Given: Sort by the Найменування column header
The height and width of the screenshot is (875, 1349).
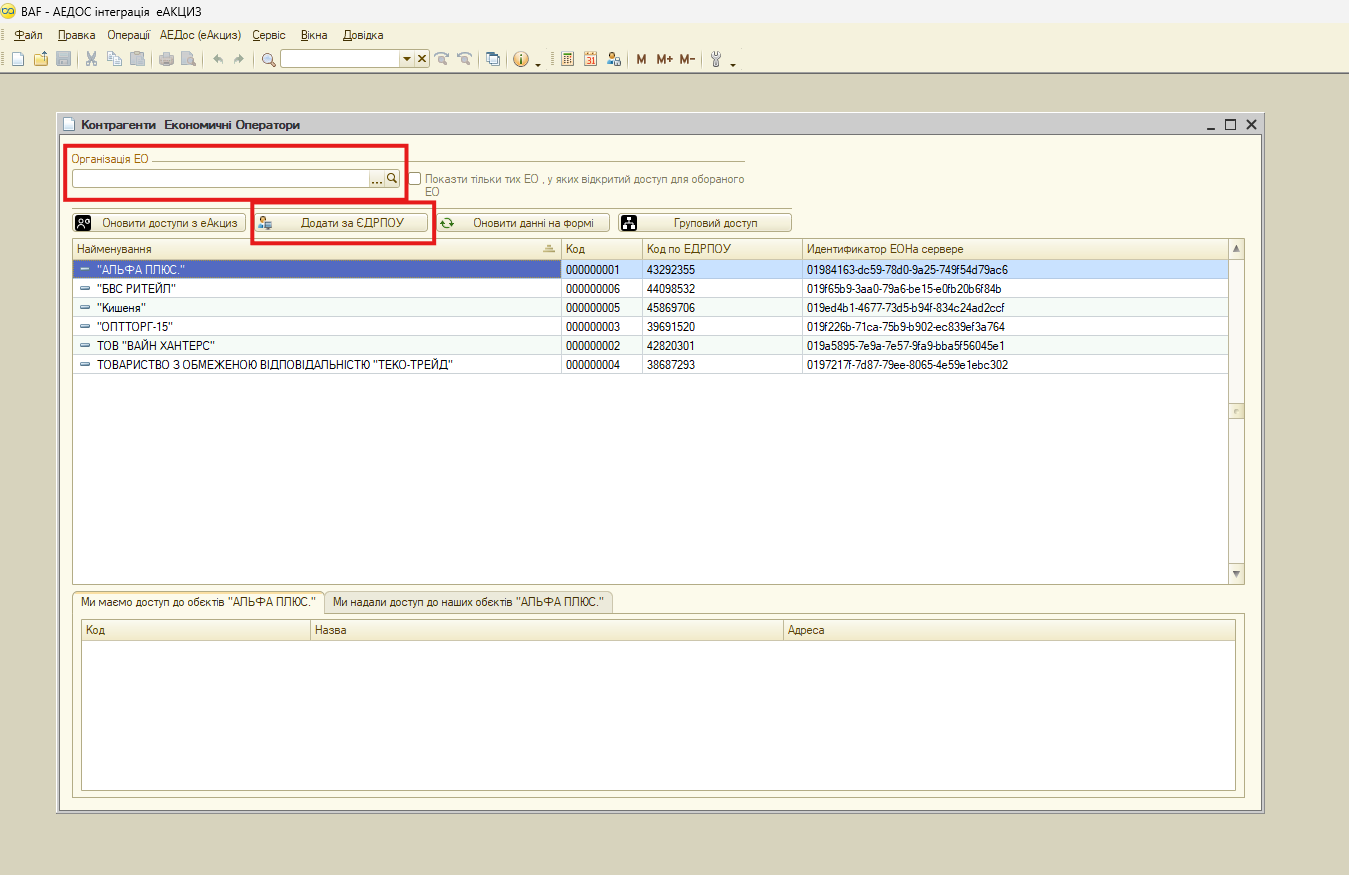Looking at the screenshot, I should click(316, 248).
